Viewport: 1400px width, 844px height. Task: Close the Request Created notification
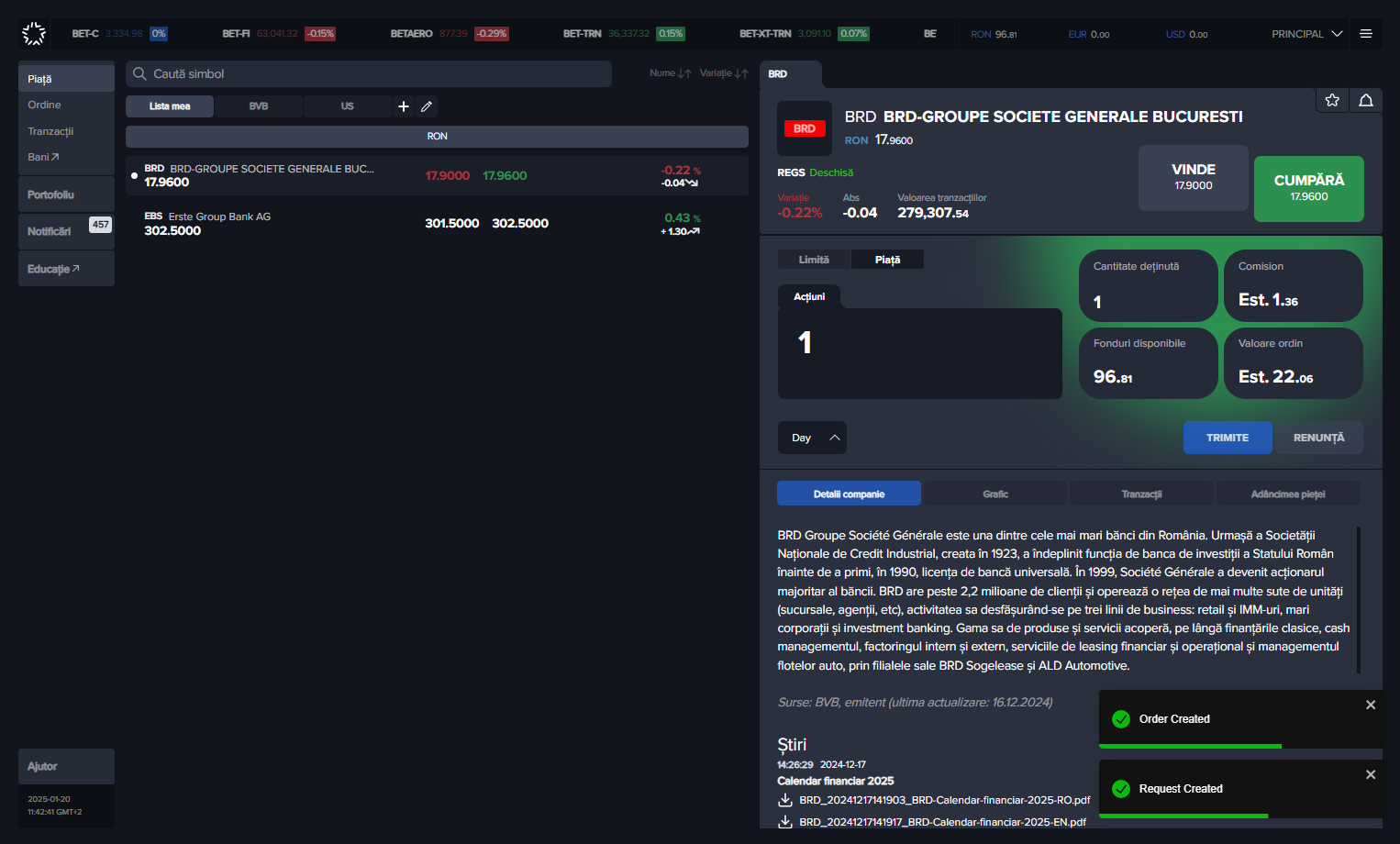coord(1371,774)
